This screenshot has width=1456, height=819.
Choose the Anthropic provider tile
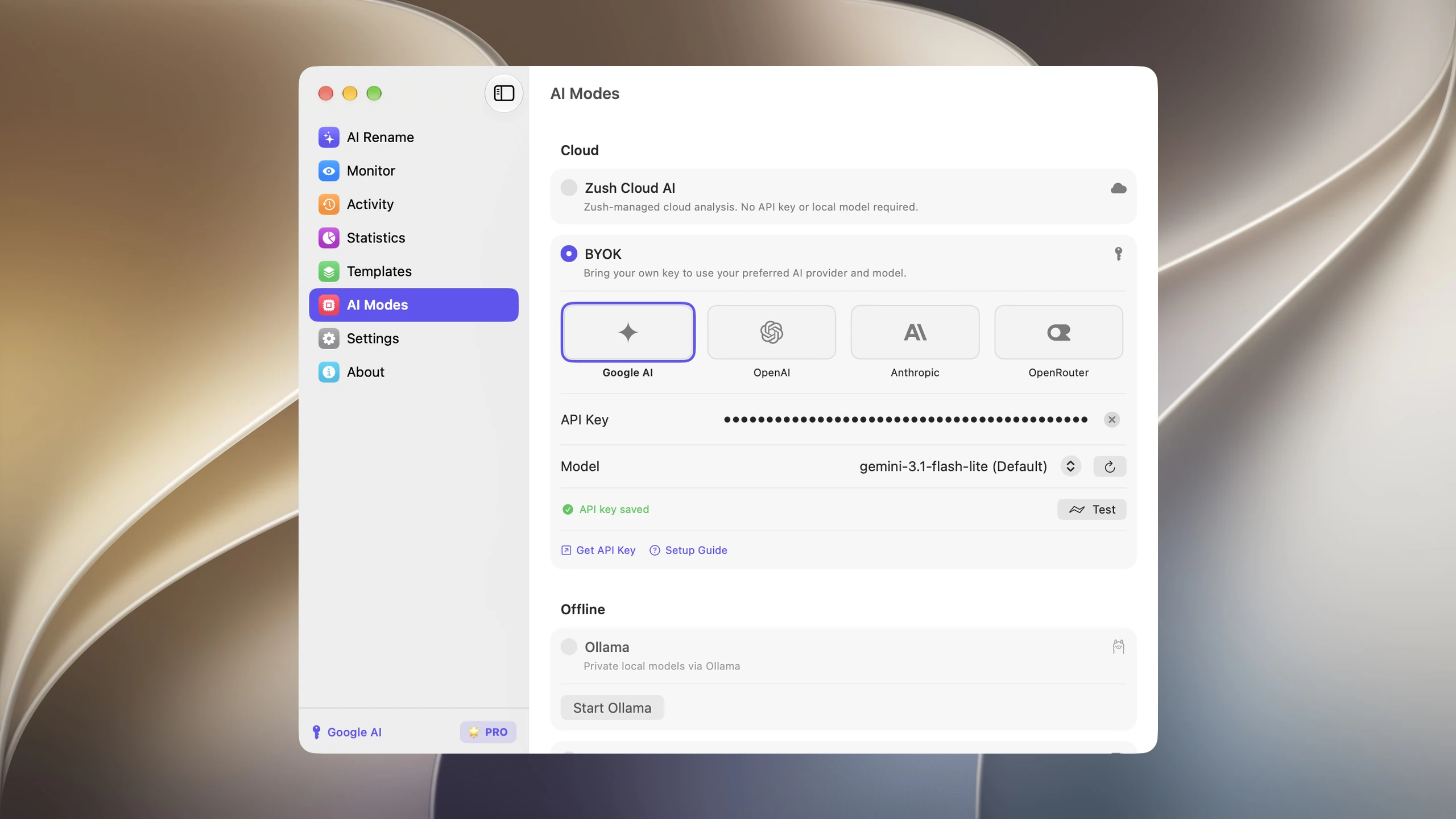[x=915, y=332]
